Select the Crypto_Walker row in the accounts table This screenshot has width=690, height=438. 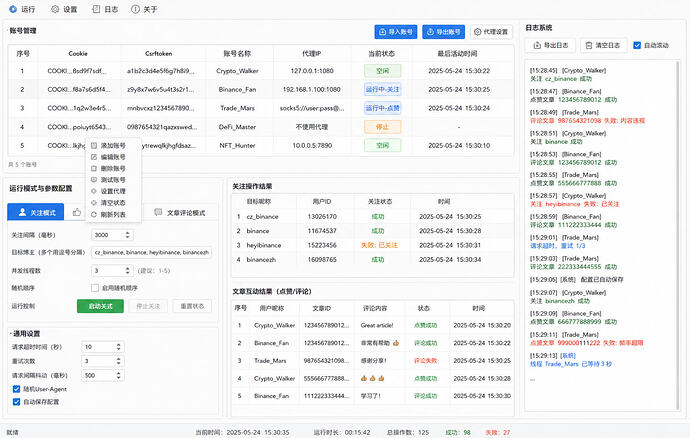click(x=261, y=71)
